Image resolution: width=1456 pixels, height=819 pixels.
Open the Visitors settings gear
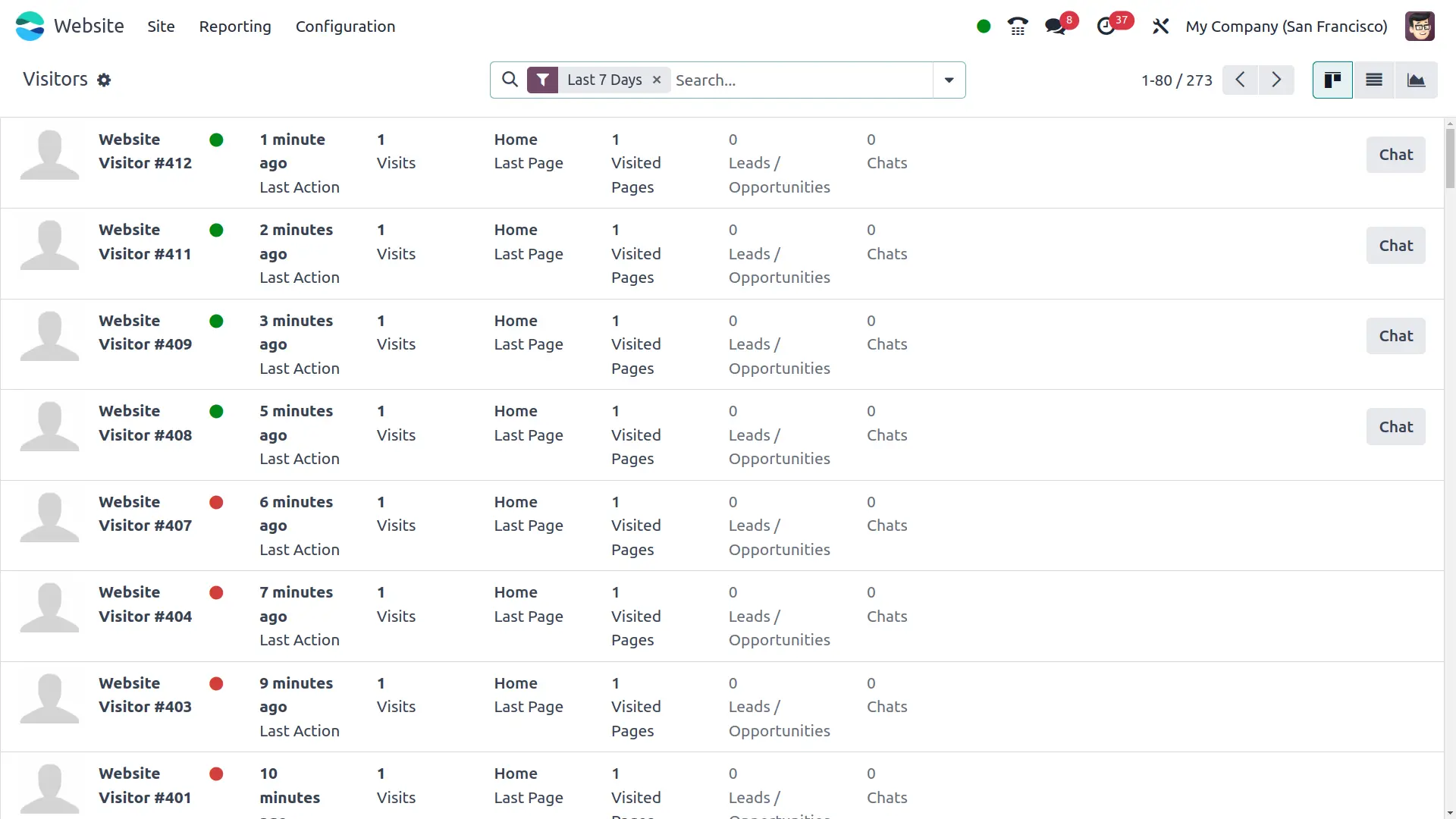pyautogui.click(x=104, y=80)
